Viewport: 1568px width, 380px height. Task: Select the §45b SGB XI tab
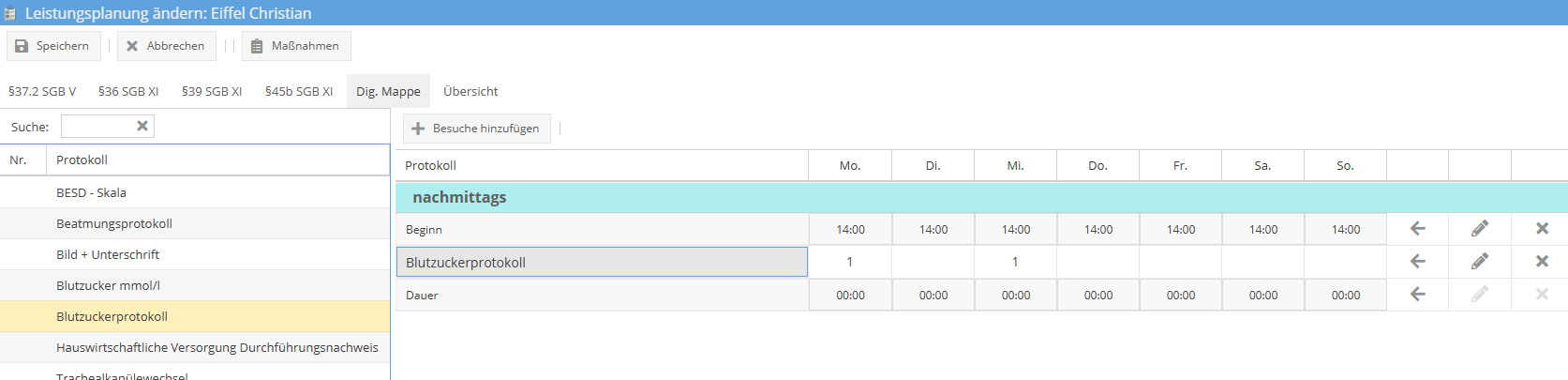click(299, 92)
